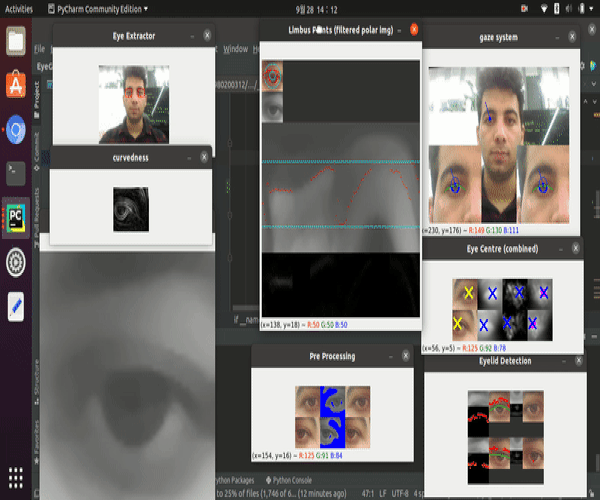600x500 pixels.
Task: Open the Wi-Fi status icon
Action: pyautogui.click(x=544, y=9)
